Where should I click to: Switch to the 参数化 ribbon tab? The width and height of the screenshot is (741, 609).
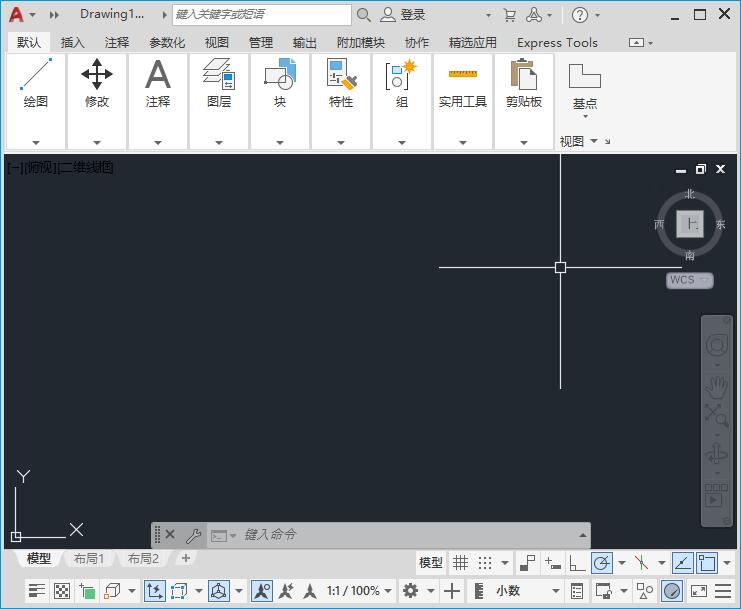click(x=167, y=43)
